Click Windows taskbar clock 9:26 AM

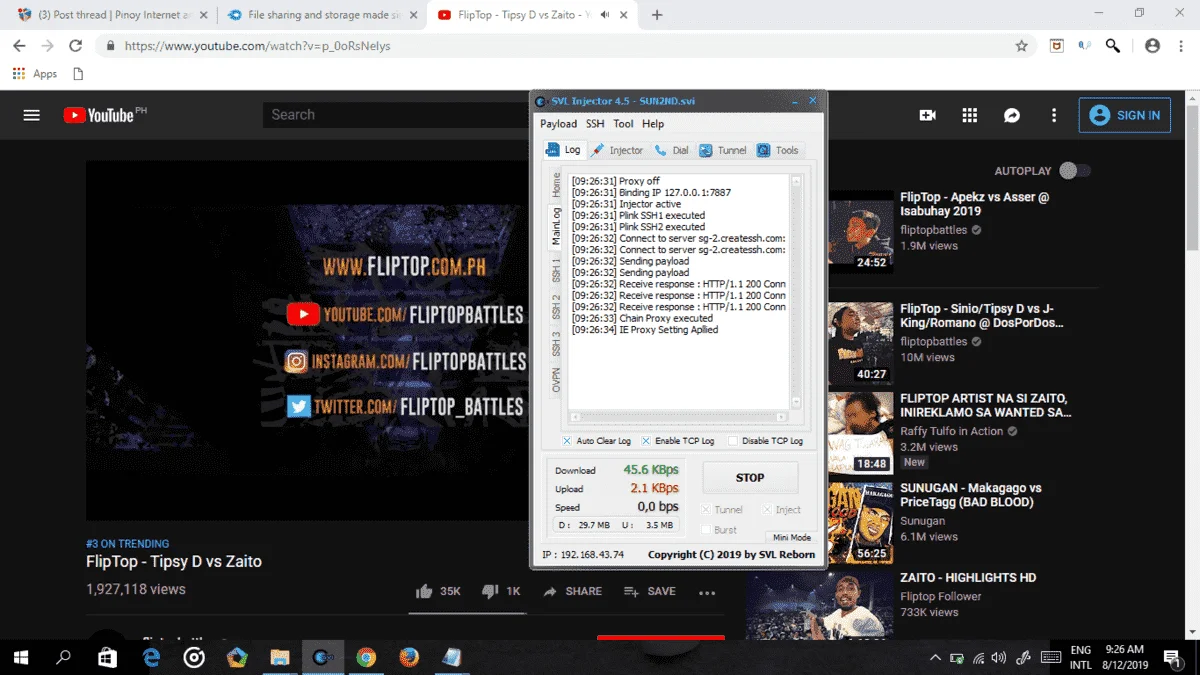click(1125, 650)
